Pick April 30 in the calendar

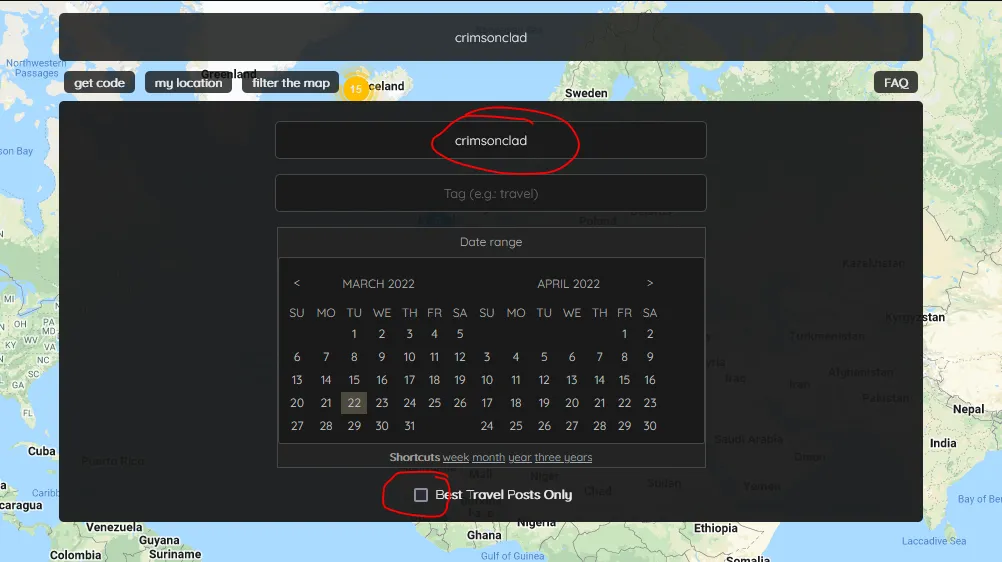point(650,426)
